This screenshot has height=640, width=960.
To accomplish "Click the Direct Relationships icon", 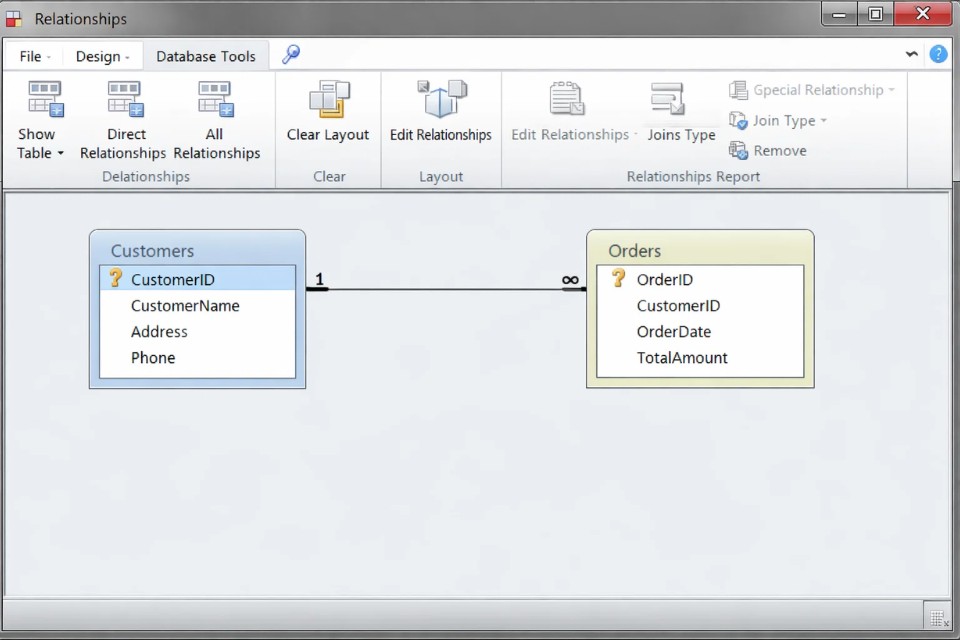I will (124, 99).
